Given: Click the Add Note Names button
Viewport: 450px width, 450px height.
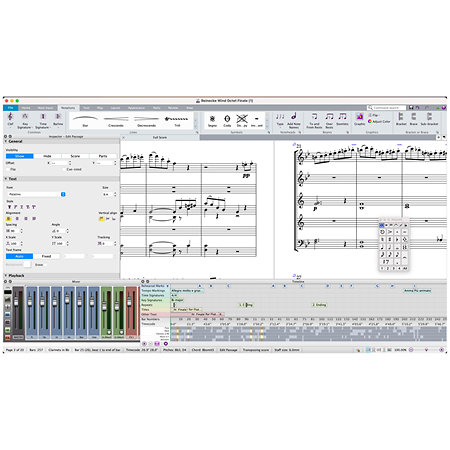Looking at the screenshot, I should coord(294,120).
